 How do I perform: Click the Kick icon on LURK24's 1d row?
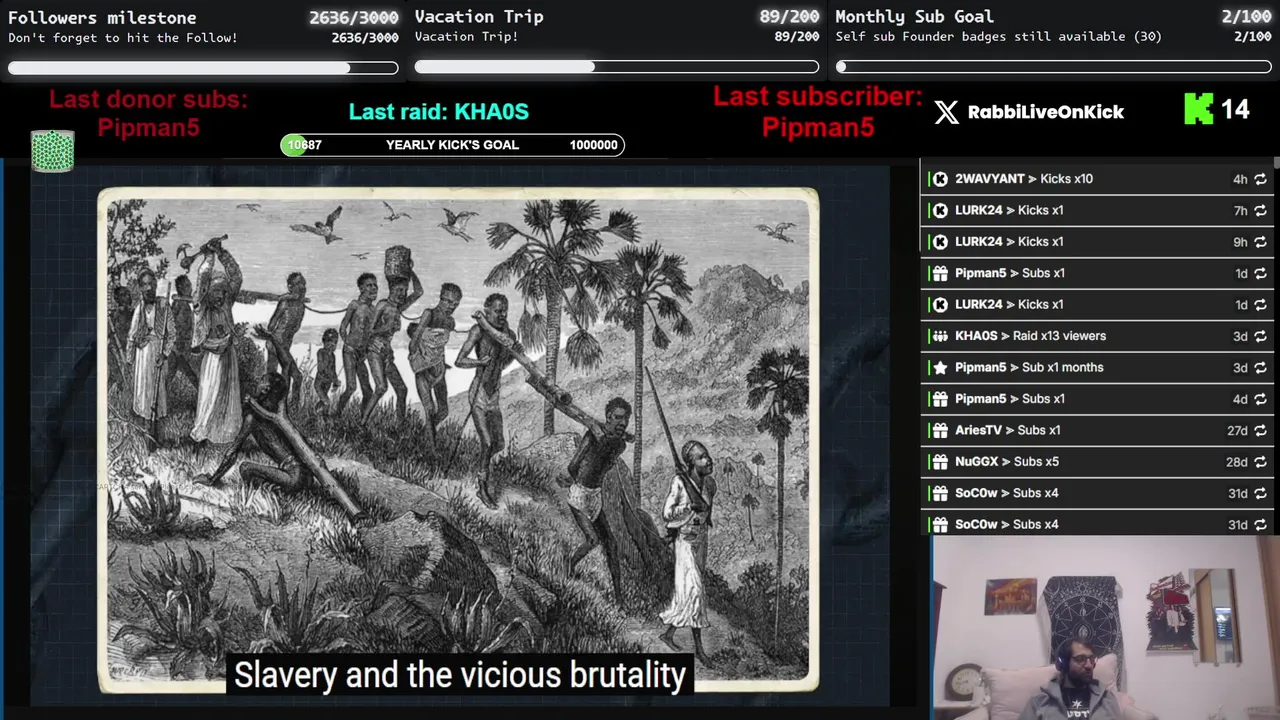tap(940, 304)
